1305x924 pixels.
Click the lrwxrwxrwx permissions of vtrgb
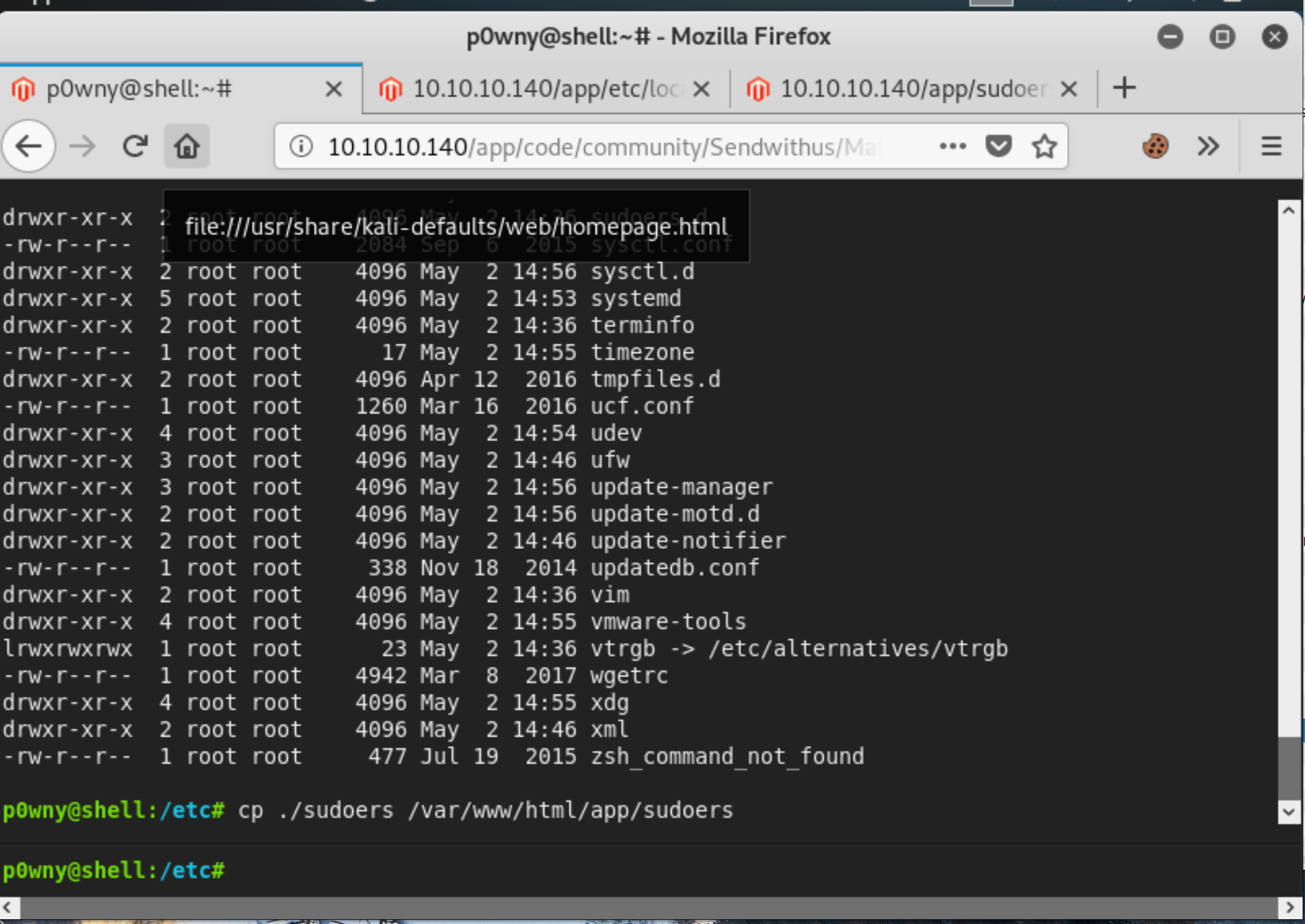[x=67, y=648]
